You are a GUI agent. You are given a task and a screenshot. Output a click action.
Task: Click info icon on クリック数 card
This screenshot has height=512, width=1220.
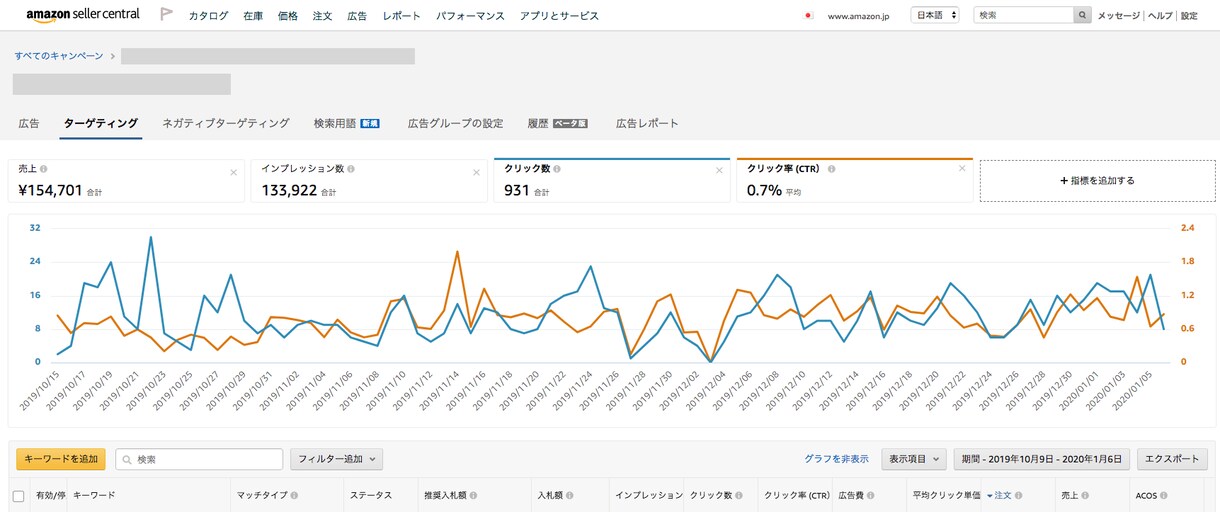click(556, 169)
